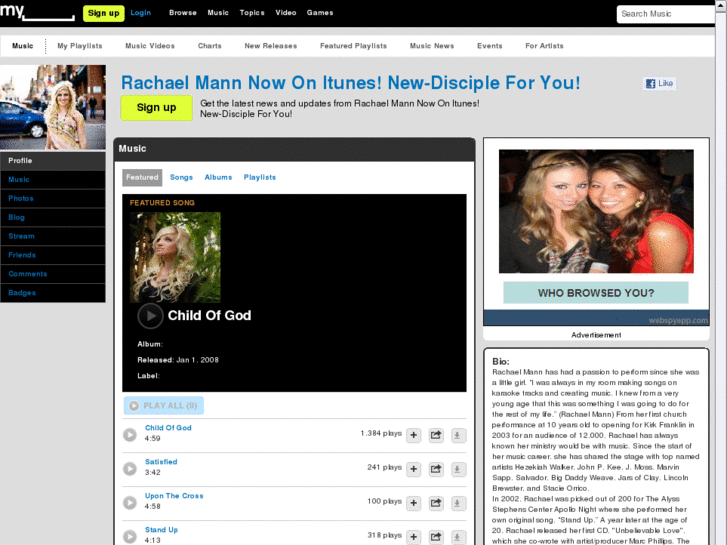Play the Child Of God track row
Screen dimensions: 727x545
[130, 435]
